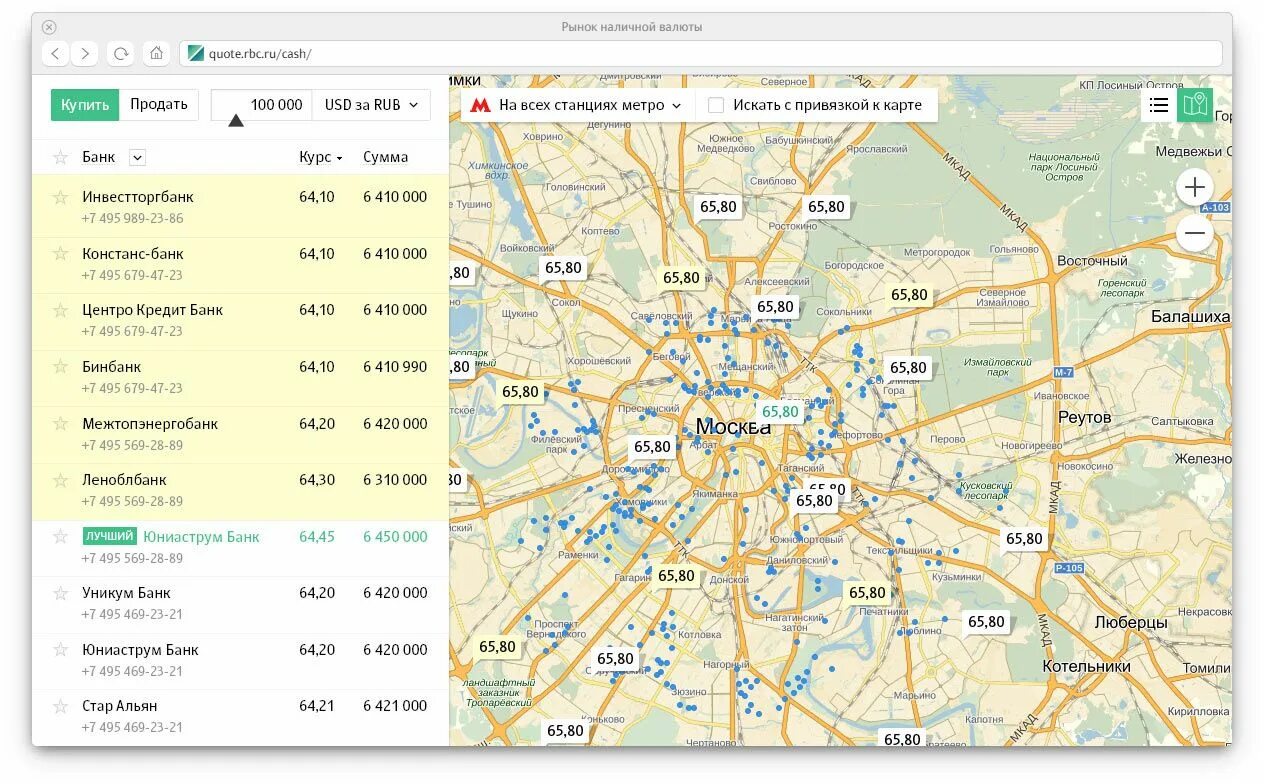Select the 65,80 marker near Печатники
This screenshot has height=784, width=1264.
pos(867,593)
